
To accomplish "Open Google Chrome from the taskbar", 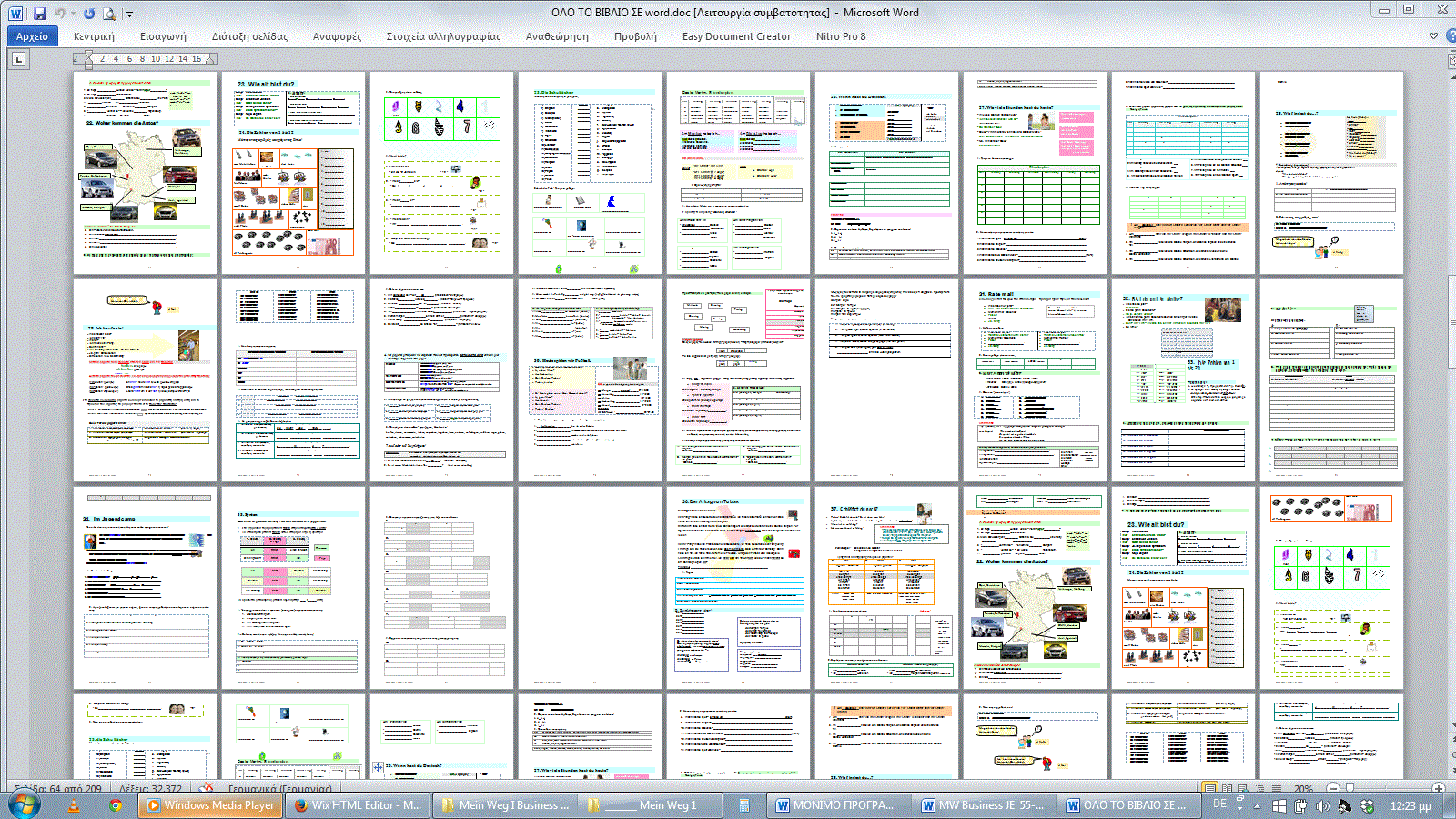I will [x=115, y=805].
